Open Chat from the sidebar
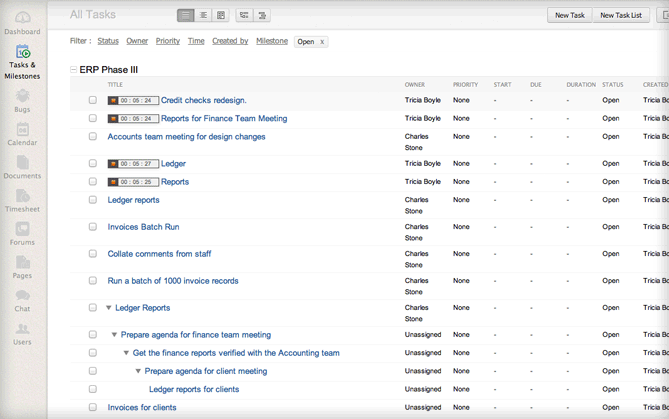Screen dimensions: 669x419 point(22,300)
